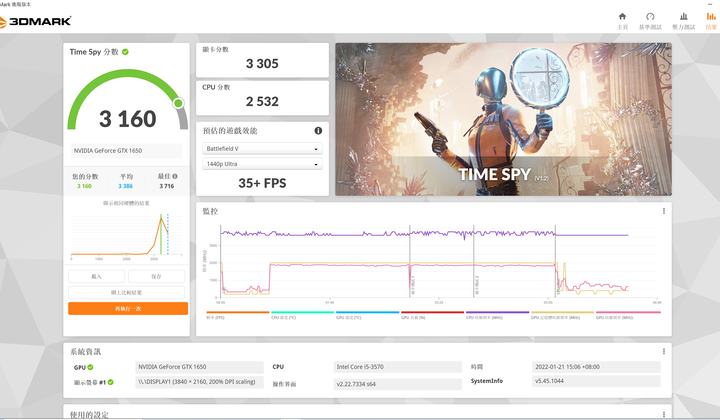The height and width of the screenshot is (420, 720).
Task: Click the green Time Spy score checkmark
Action: coord(125,52)
